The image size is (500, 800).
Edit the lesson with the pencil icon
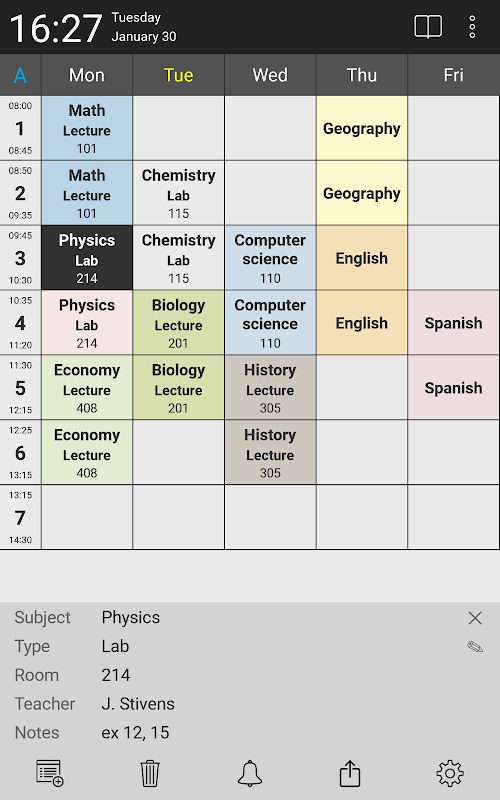(475, 646)
